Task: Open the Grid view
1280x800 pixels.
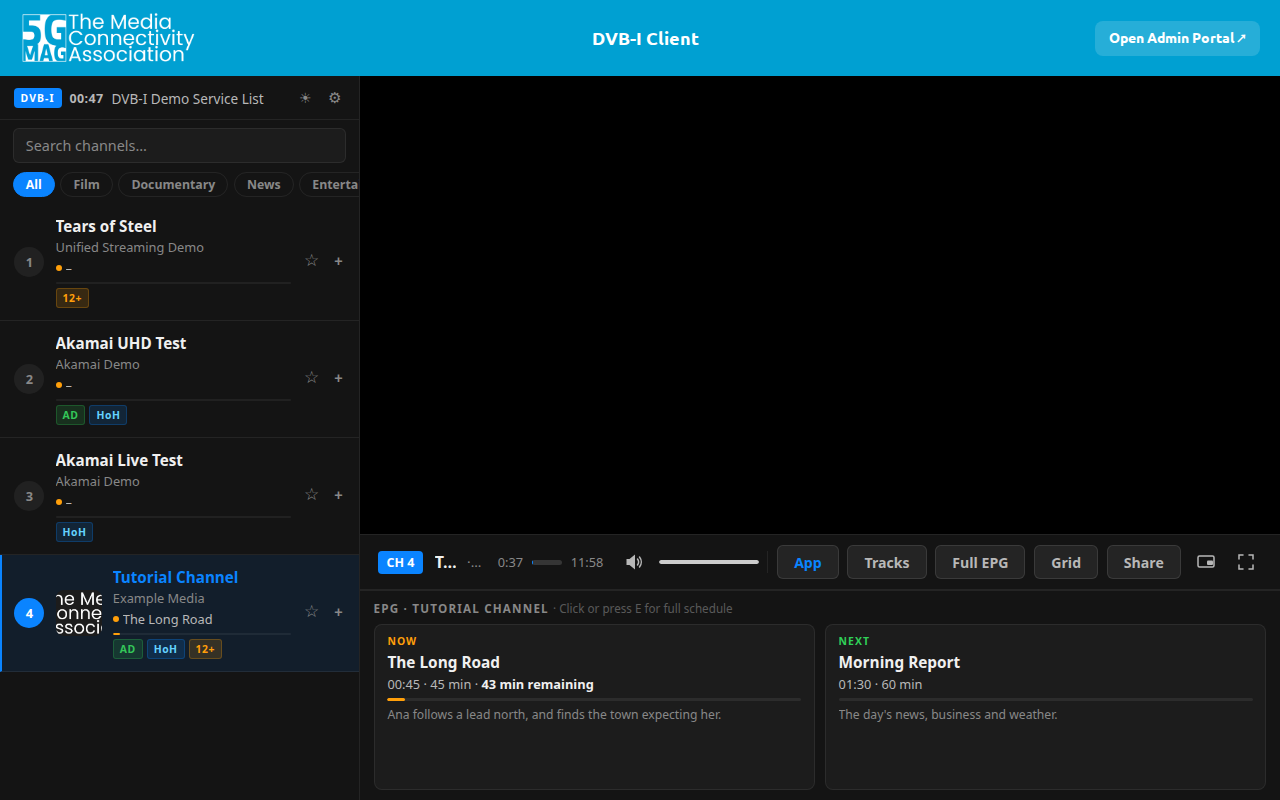Action: 1066,562
